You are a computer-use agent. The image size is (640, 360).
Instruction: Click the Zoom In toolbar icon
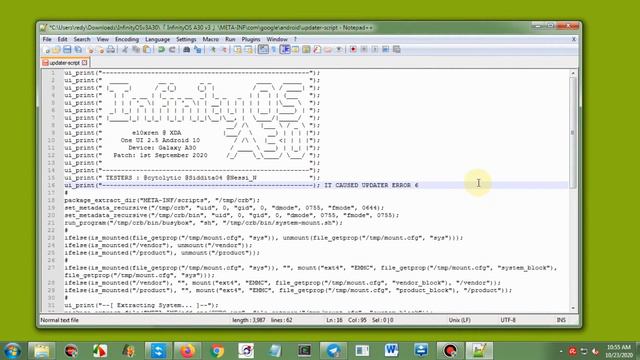click(213, 50)
